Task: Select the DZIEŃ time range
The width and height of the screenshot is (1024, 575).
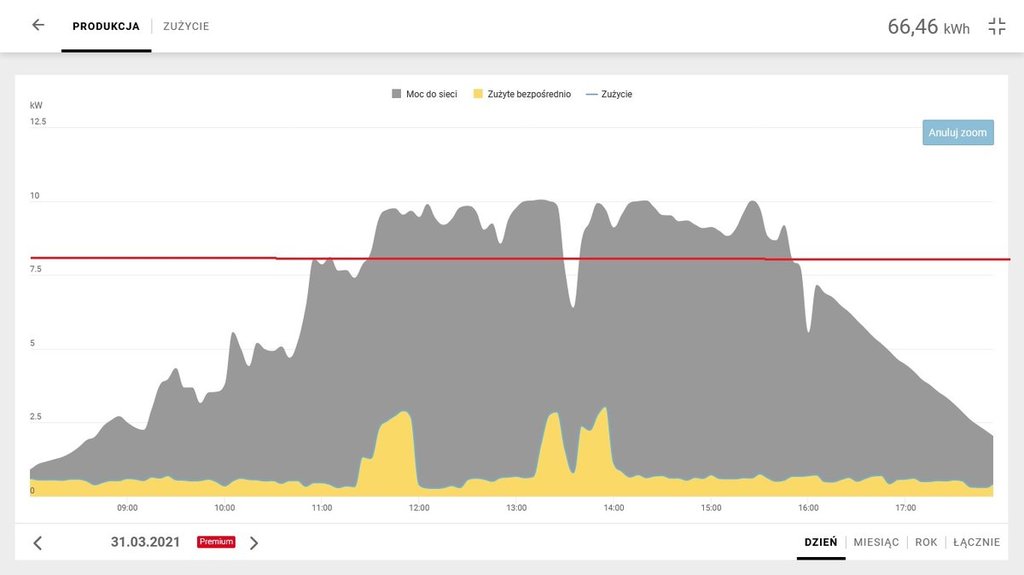Action: click(820, 542)
